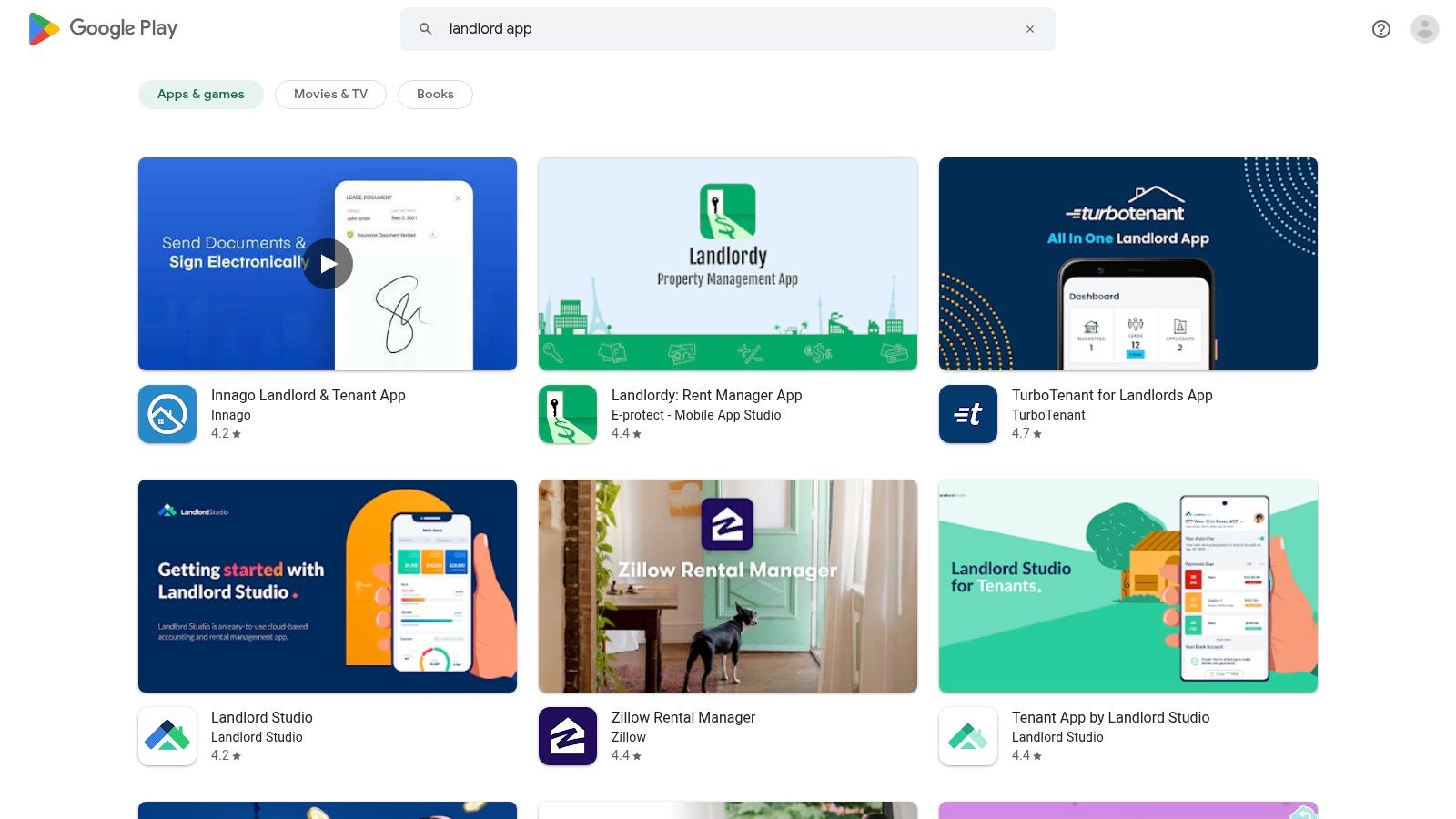The image size is (1456, 819).
Task: Click the TurboTenant app icon
Action: click(967, 414)
